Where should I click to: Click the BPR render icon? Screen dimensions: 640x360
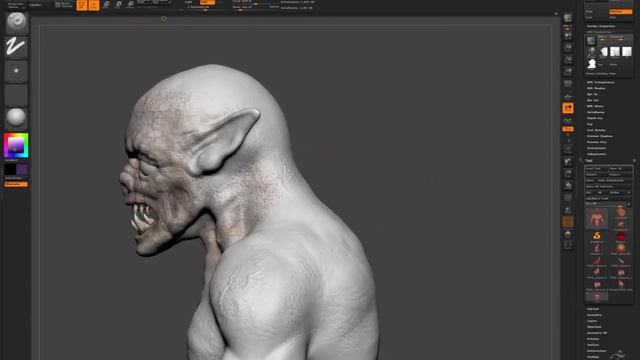tap(568, 18)
